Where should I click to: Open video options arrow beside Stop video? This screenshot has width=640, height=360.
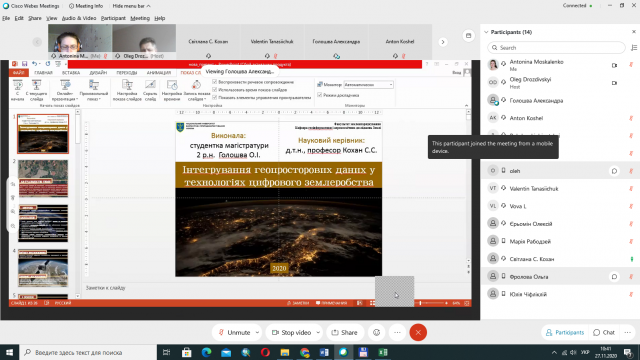click(x=318, y=333)
